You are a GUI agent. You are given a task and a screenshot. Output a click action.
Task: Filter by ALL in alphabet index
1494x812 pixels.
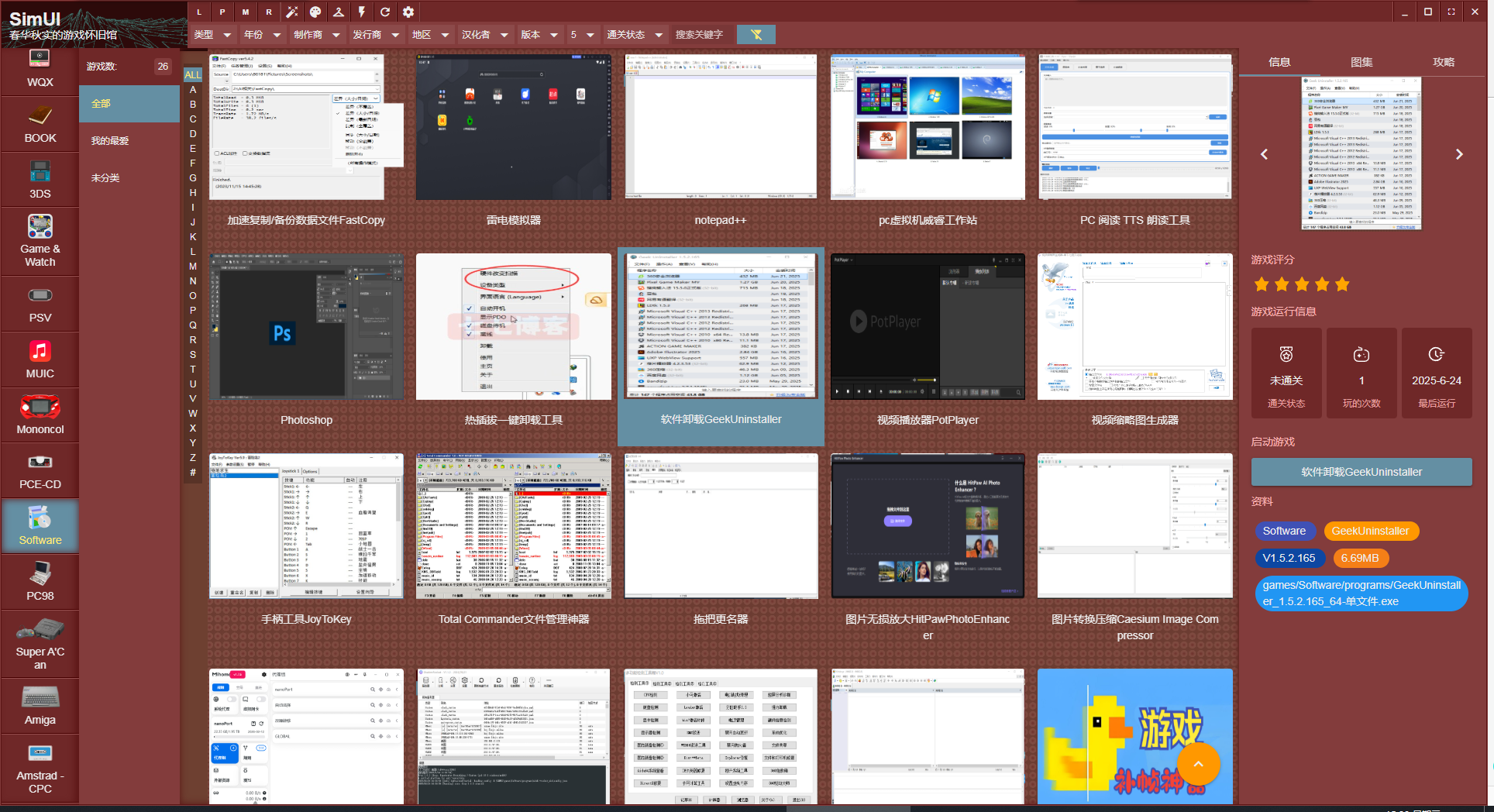click(x=193, y=74)
